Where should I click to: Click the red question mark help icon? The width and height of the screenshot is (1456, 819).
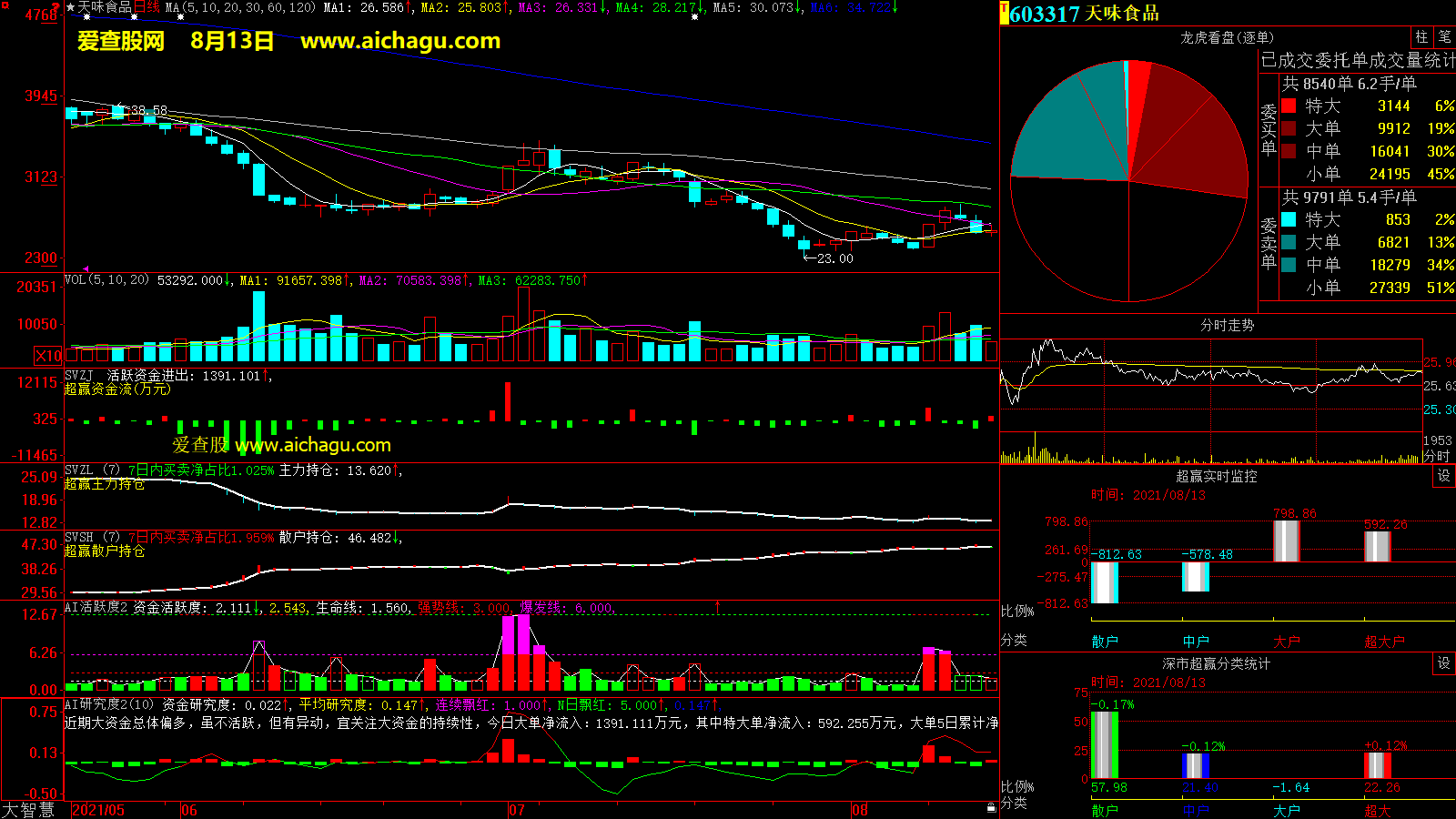pos(58,7)
